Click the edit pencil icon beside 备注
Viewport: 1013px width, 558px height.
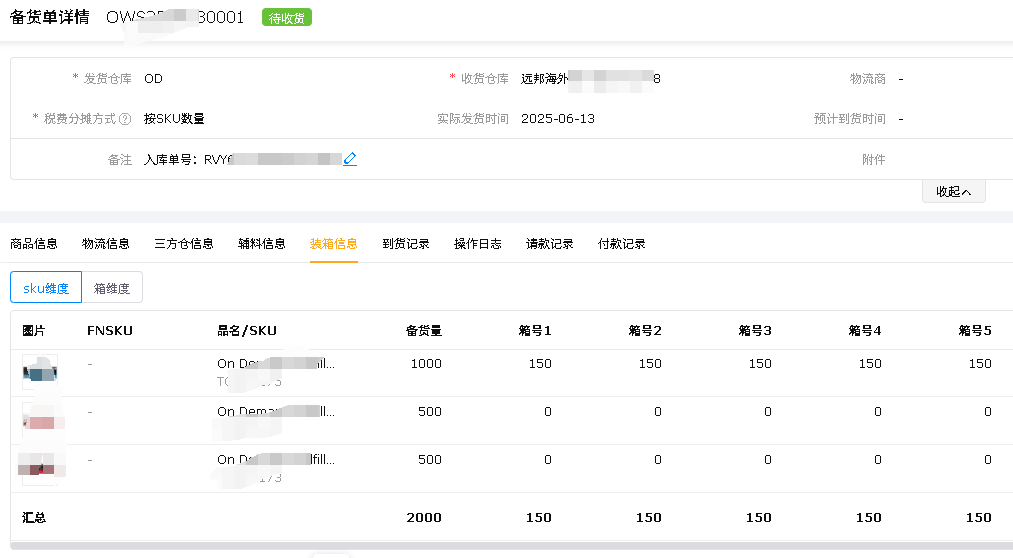click(x=350, y=159)
